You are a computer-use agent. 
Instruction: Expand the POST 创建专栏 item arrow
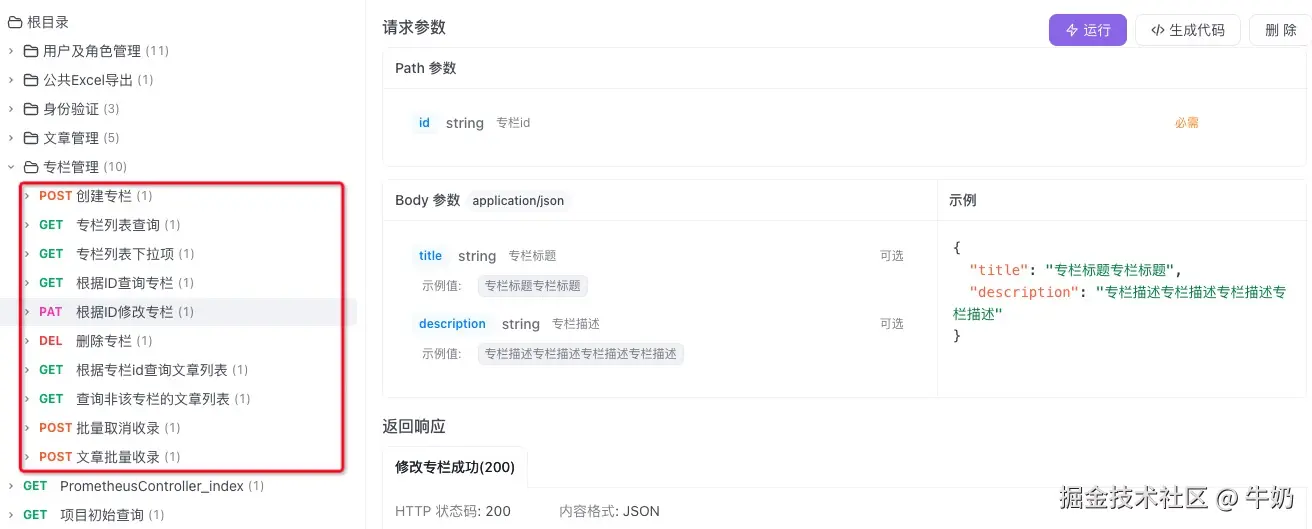point(27,196)
